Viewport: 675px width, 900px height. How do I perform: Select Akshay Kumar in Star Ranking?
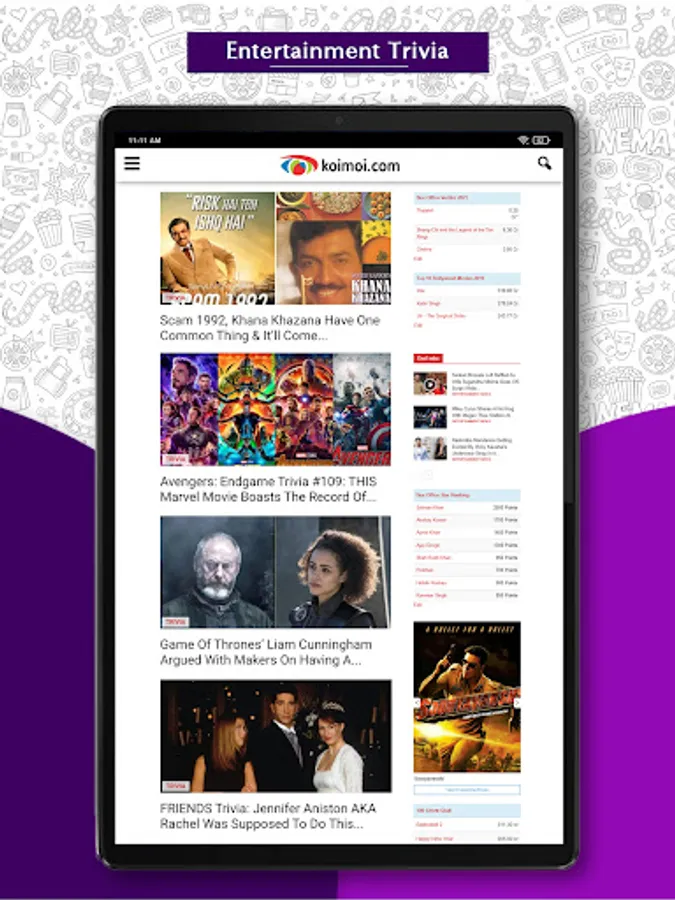[x=467, y=520]
